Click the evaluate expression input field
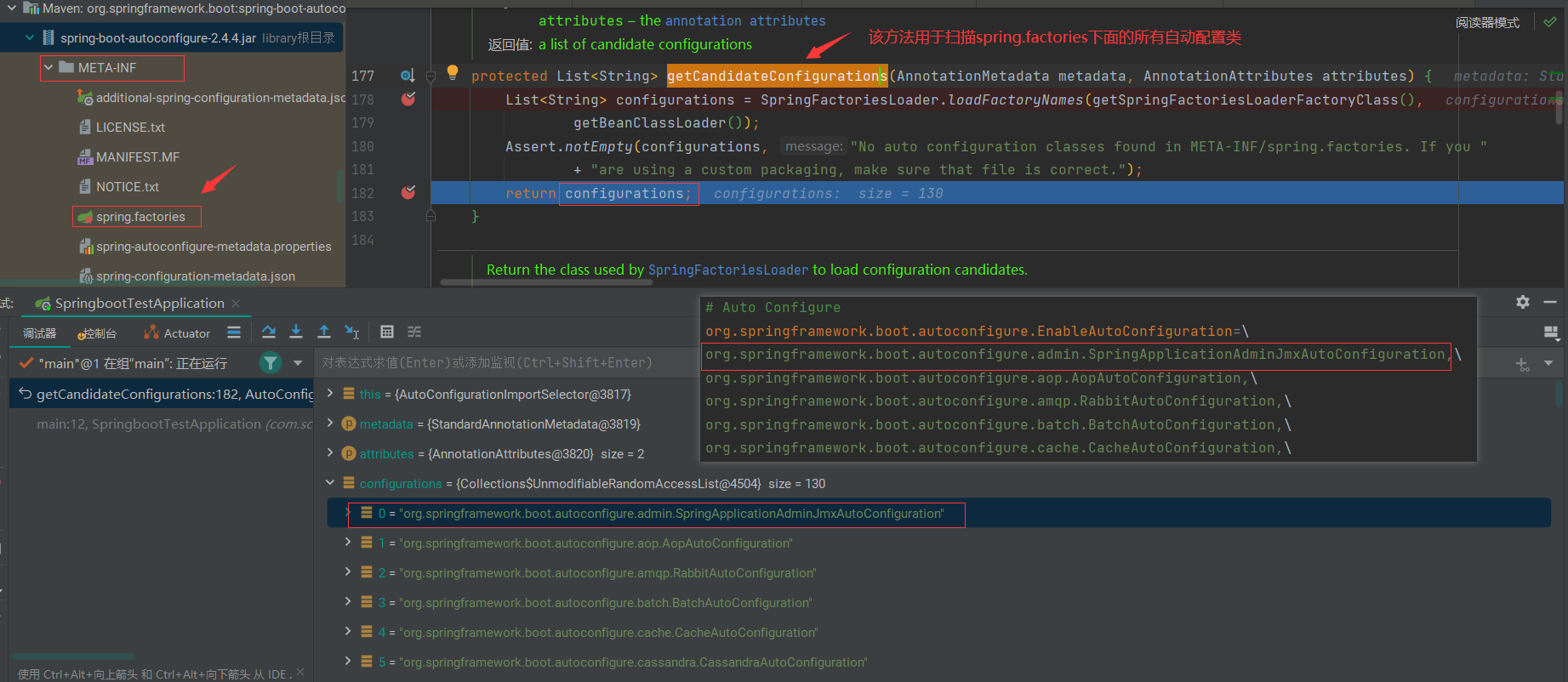 (506, 363)
